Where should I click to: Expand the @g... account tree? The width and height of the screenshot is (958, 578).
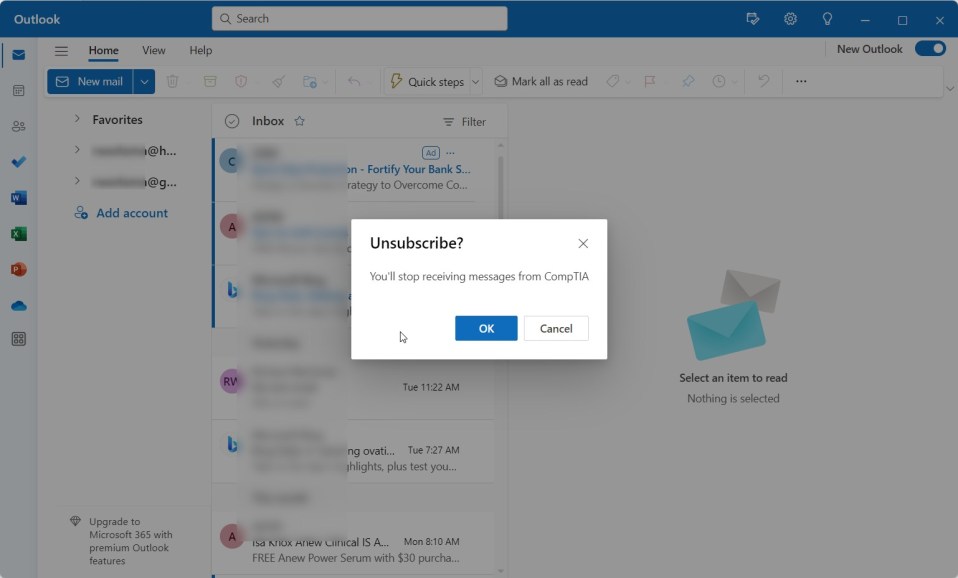click(x=77, y=181)
